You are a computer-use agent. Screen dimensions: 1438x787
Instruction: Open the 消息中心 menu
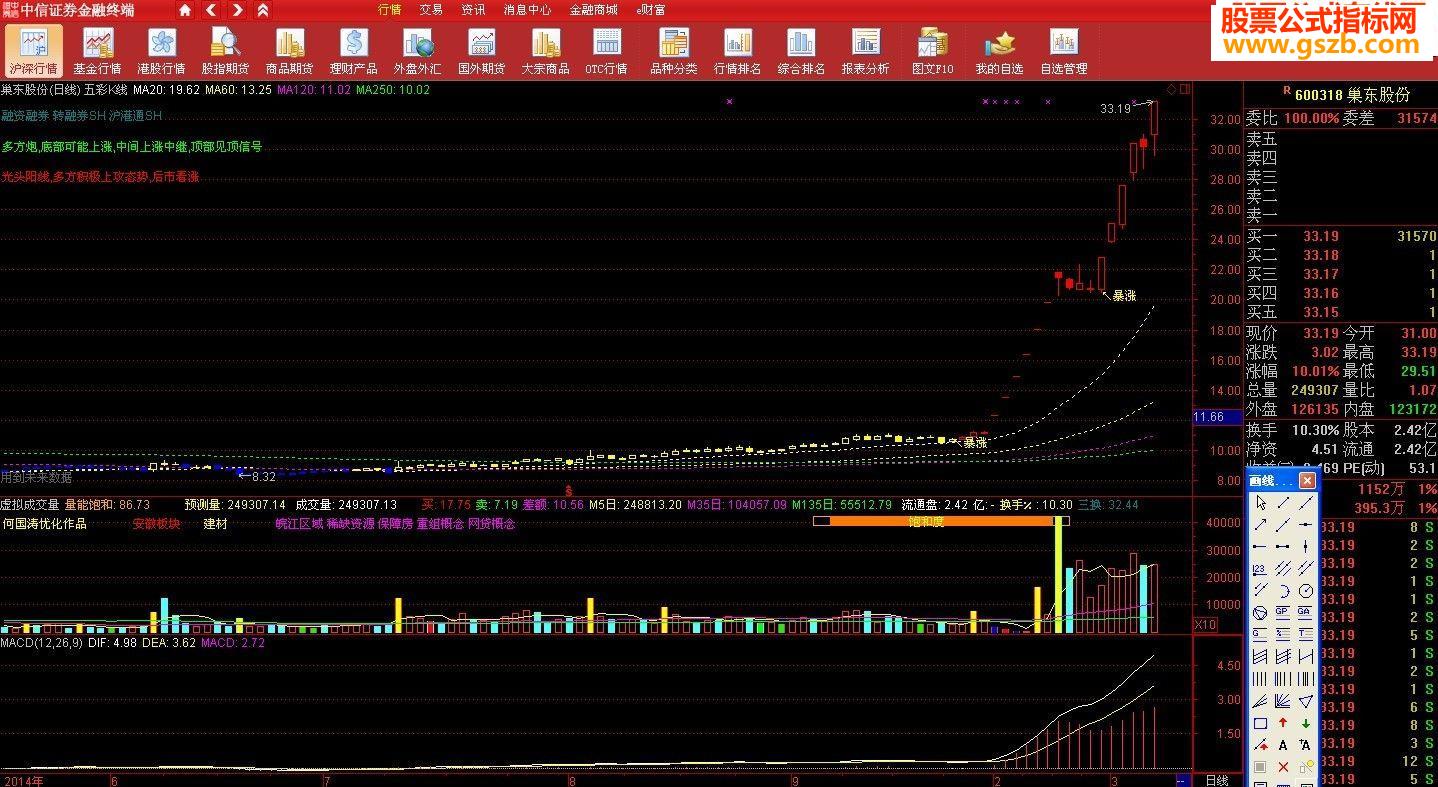pyautogui.click(x=527, y=10)
